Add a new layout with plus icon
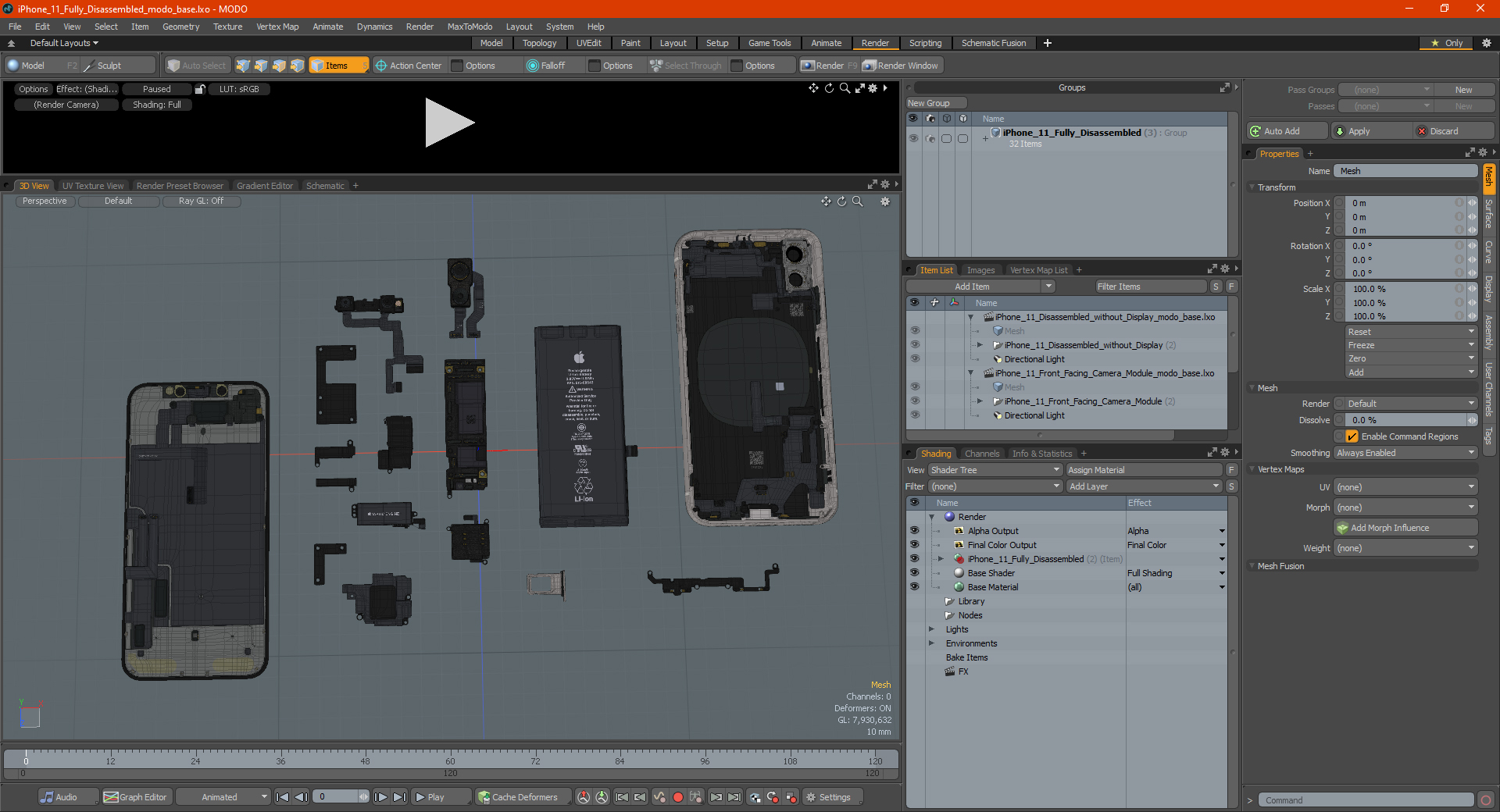Screen dimensions: 1500x812 1048,43
